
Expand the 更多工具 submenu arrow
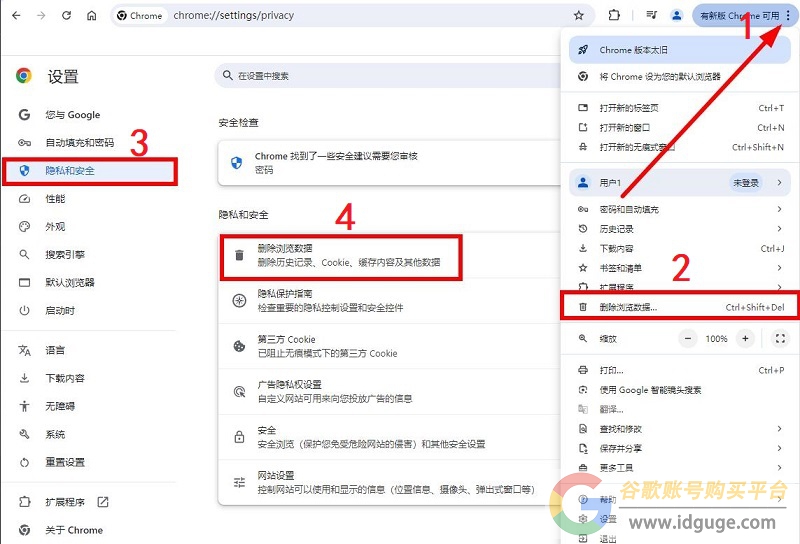[x=779, y=467]
